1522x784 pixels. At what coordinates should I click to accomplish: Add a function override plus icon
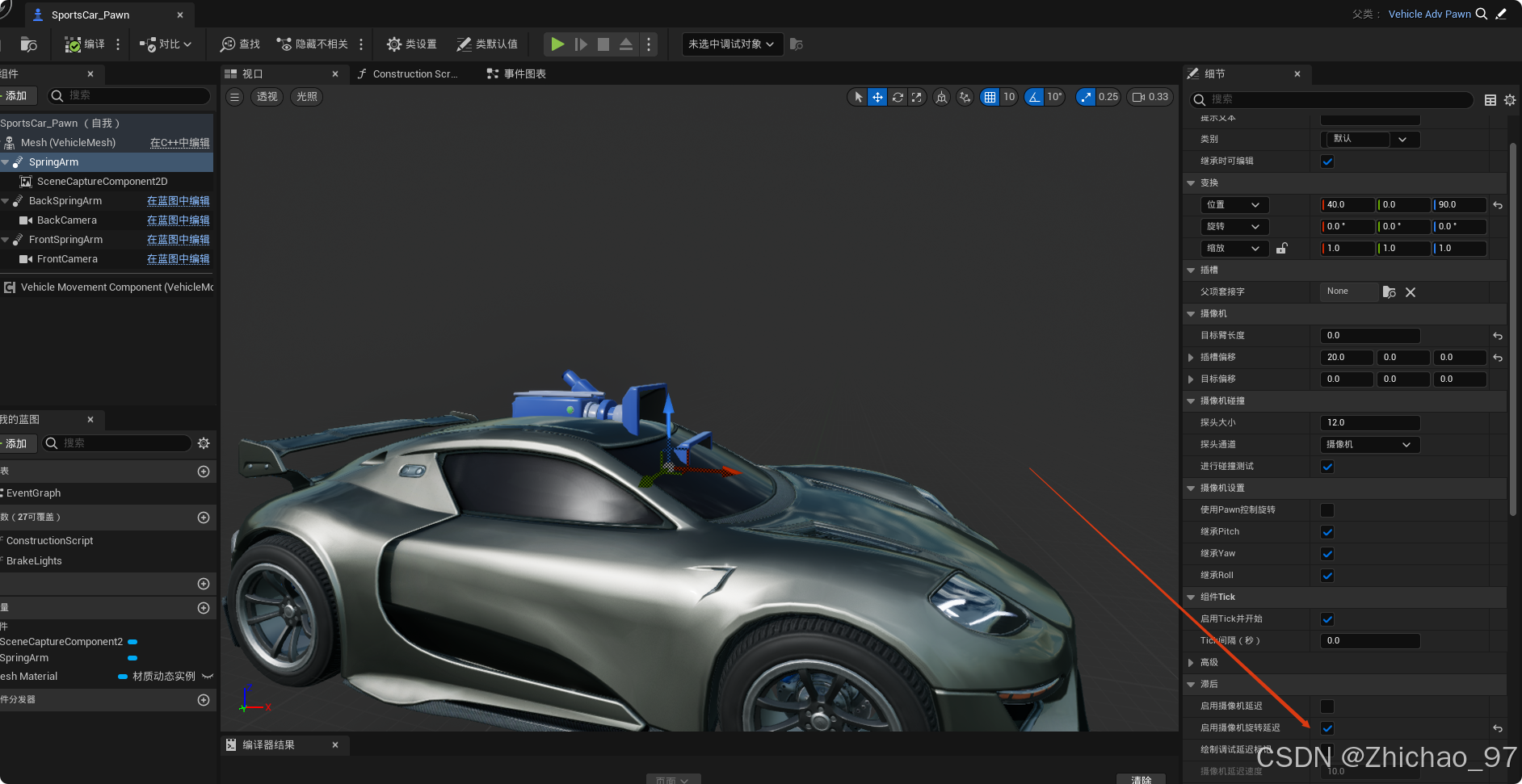[x=204, y=518]
